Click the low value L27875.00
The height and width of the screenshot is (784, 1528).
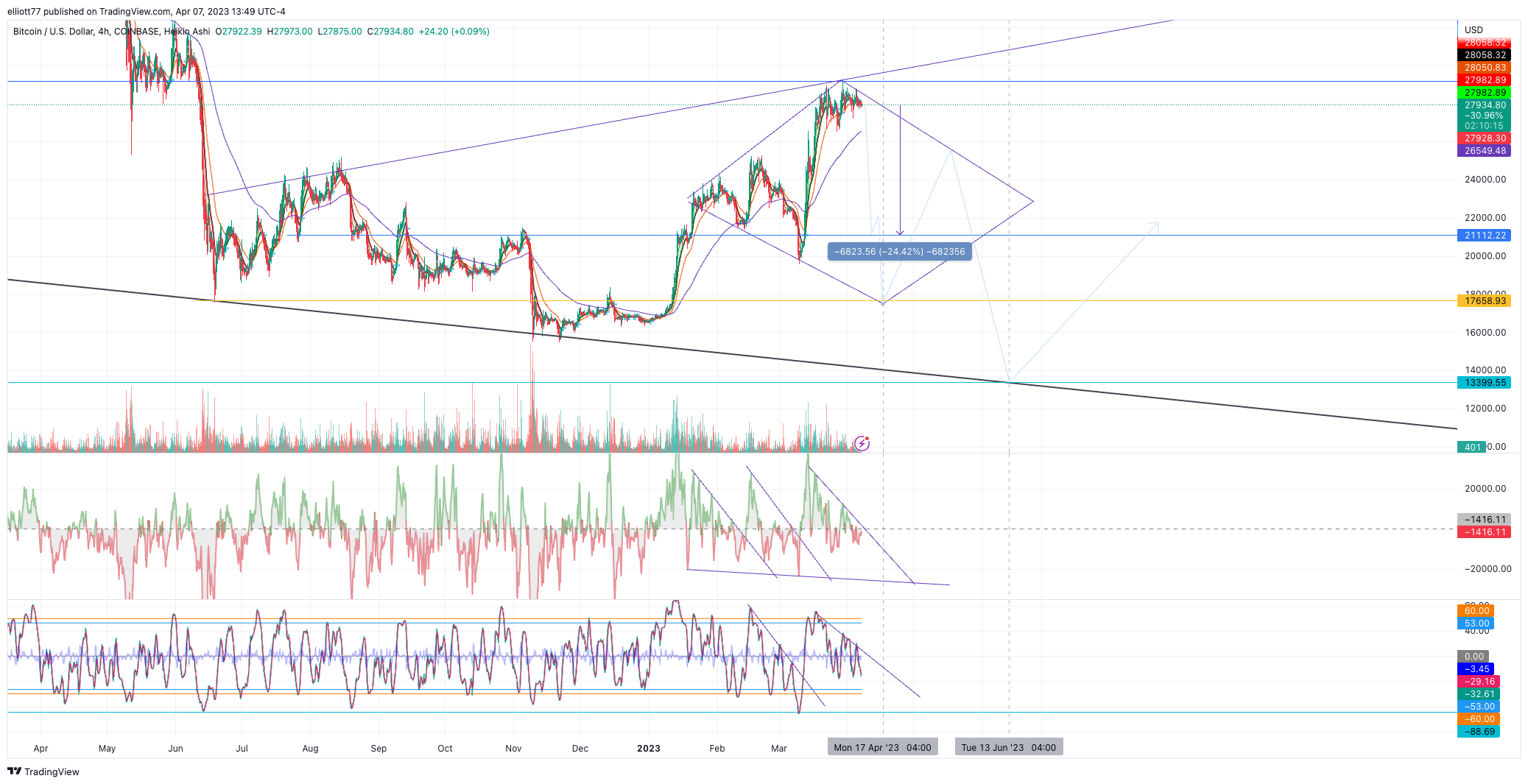click(x=339, y=32)
